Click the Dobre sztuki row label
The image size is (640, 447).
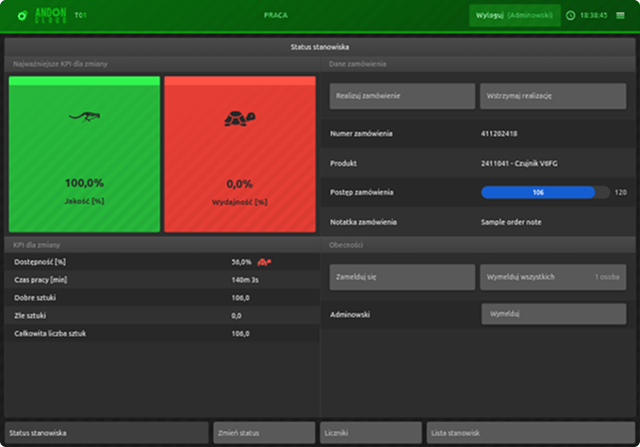coord(35,298)
